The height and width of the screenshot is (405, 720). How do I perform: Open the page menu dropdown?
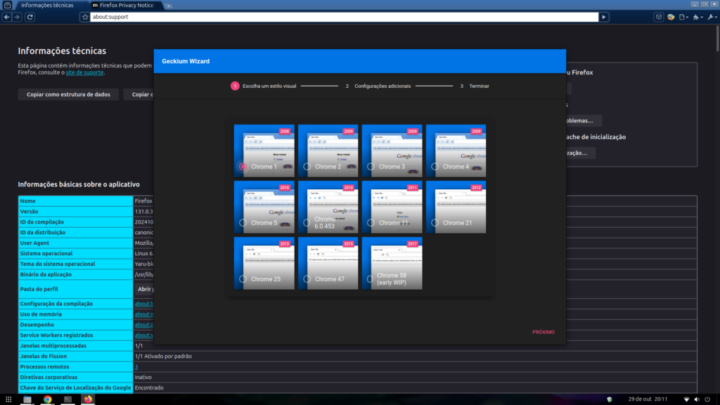pos(684,17)
